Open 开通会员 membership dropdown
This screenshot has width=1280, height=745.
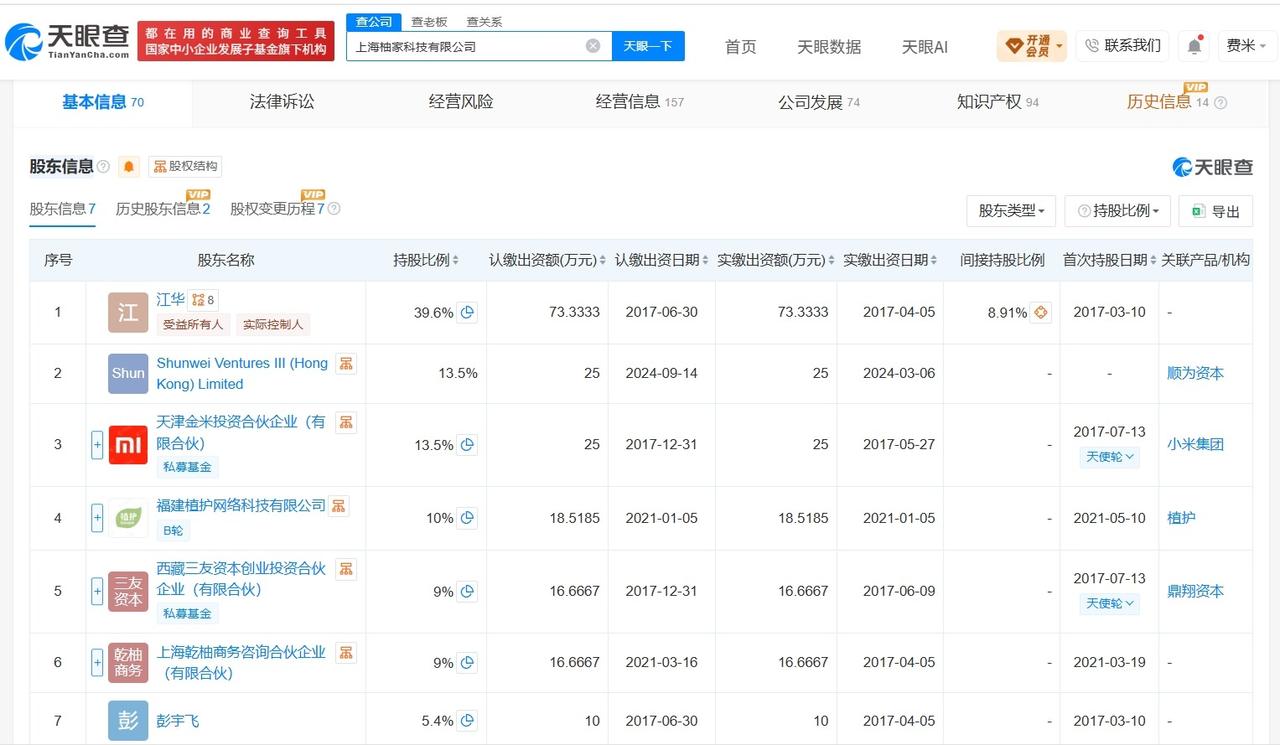coord(1032,46)
